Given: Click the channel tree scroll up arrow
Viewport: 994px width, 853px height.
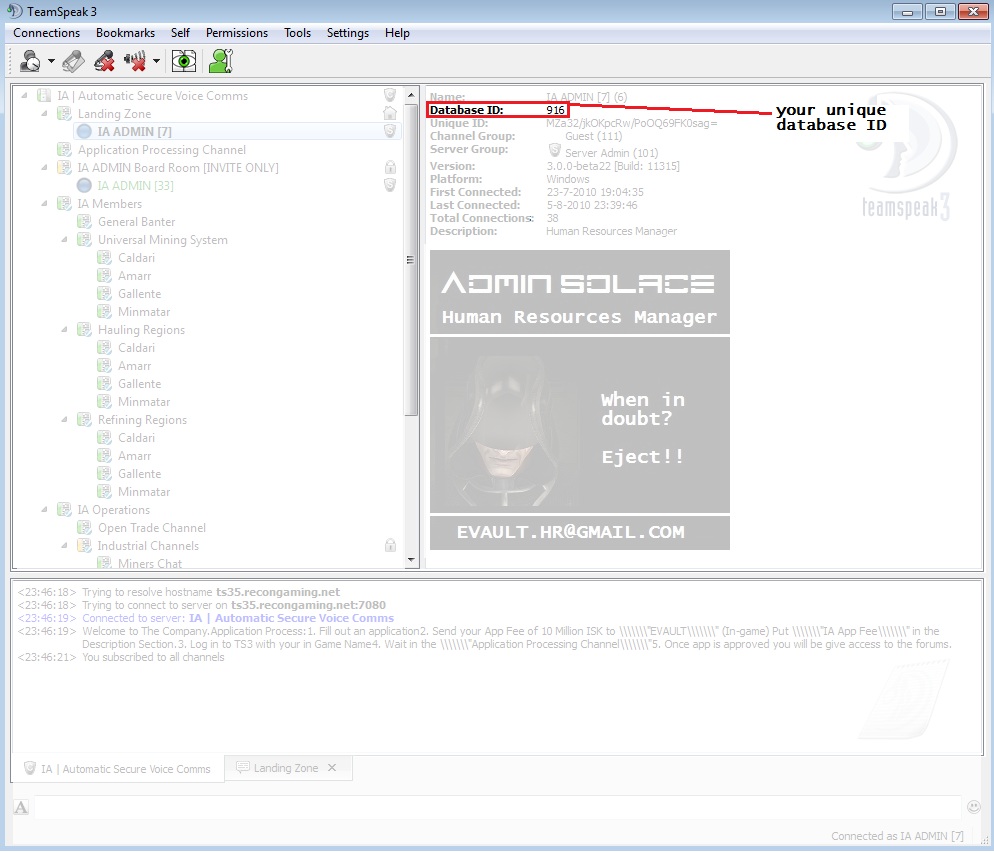Looking at the screenshot, I should pos(411,94).
